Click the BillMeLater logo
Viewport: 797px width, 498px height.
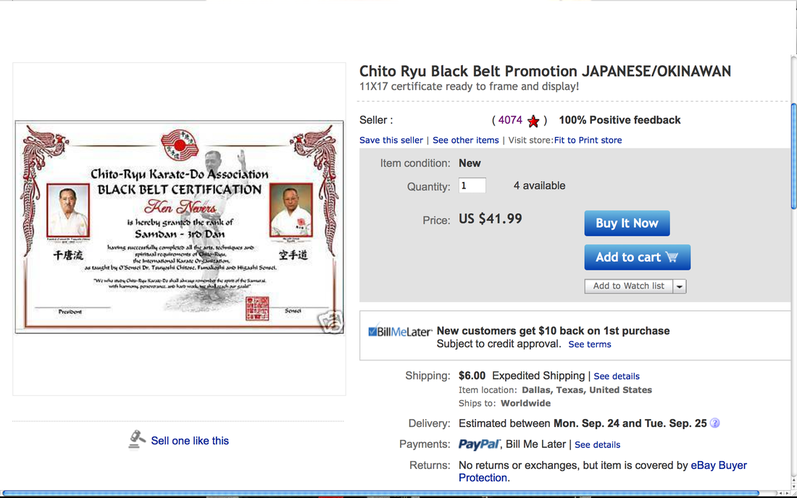pos(400,331)
